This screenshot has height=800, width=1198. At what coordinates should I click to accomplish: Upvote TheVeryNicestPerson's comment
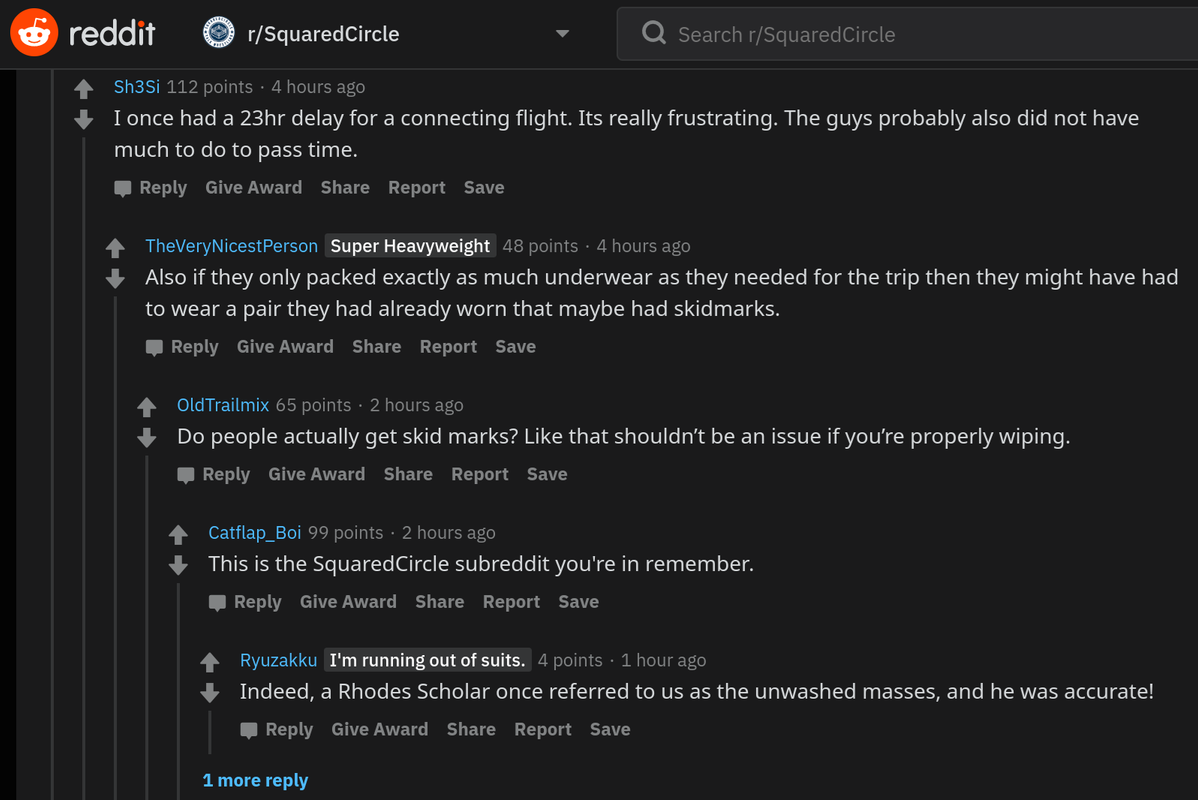click(115, 248)
